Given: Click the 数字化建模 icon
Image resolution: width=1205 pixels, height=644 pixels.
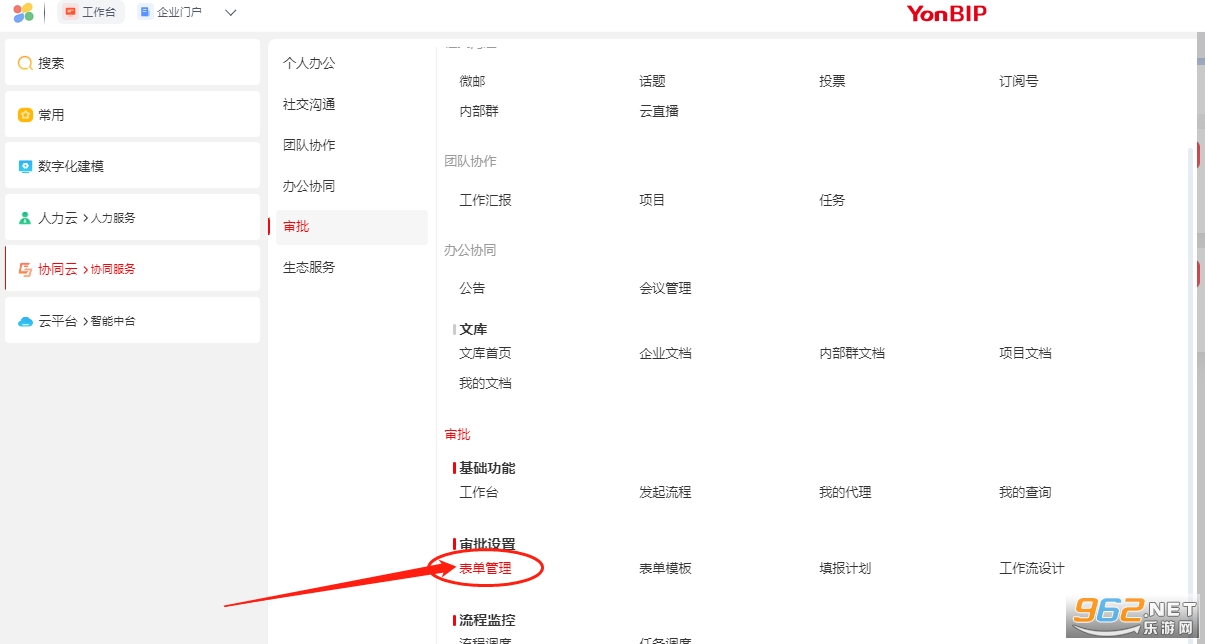Looking at the screenshot, I should pos(25,166).
